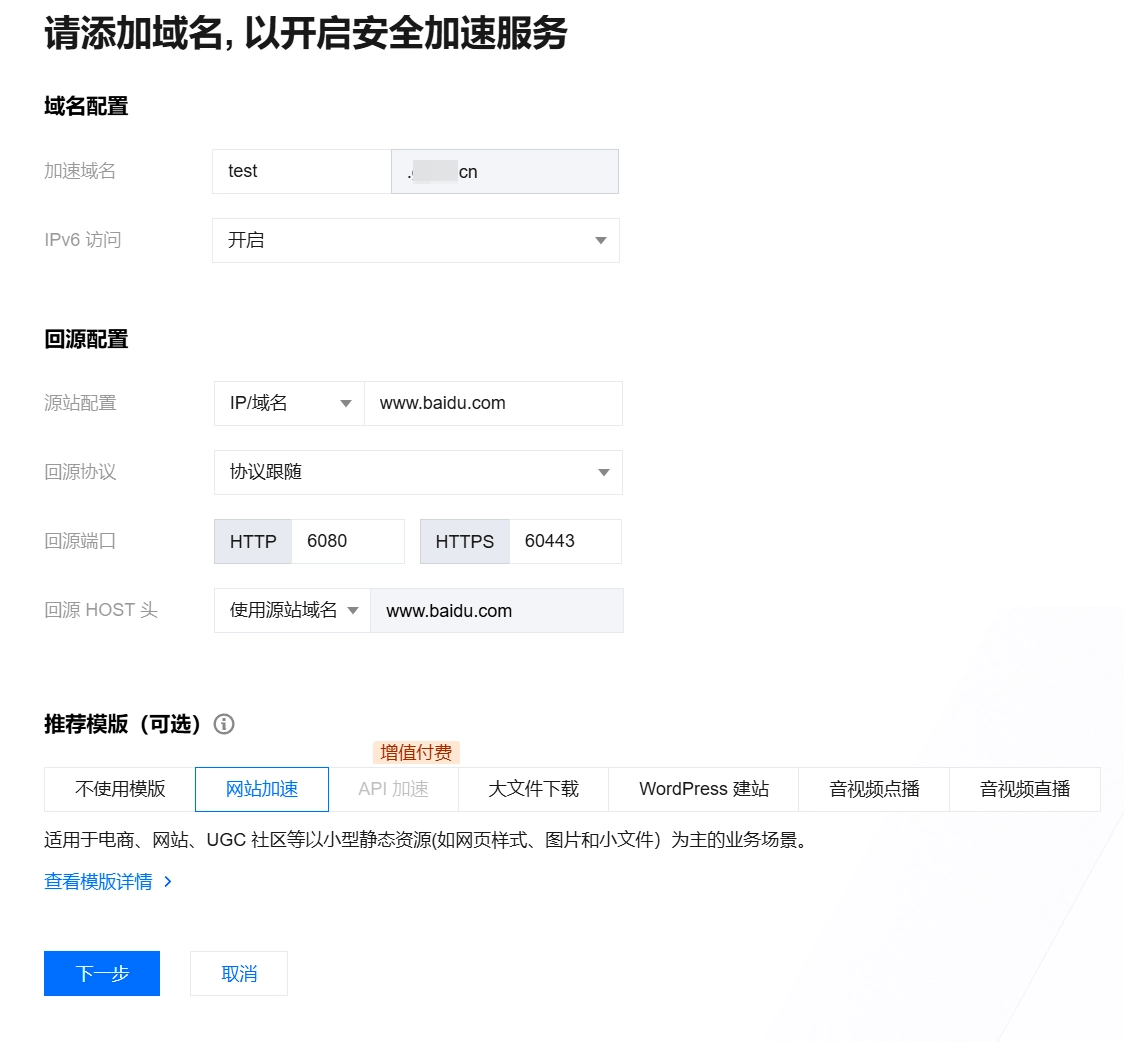Click the 取消 button

coord(239,973)
